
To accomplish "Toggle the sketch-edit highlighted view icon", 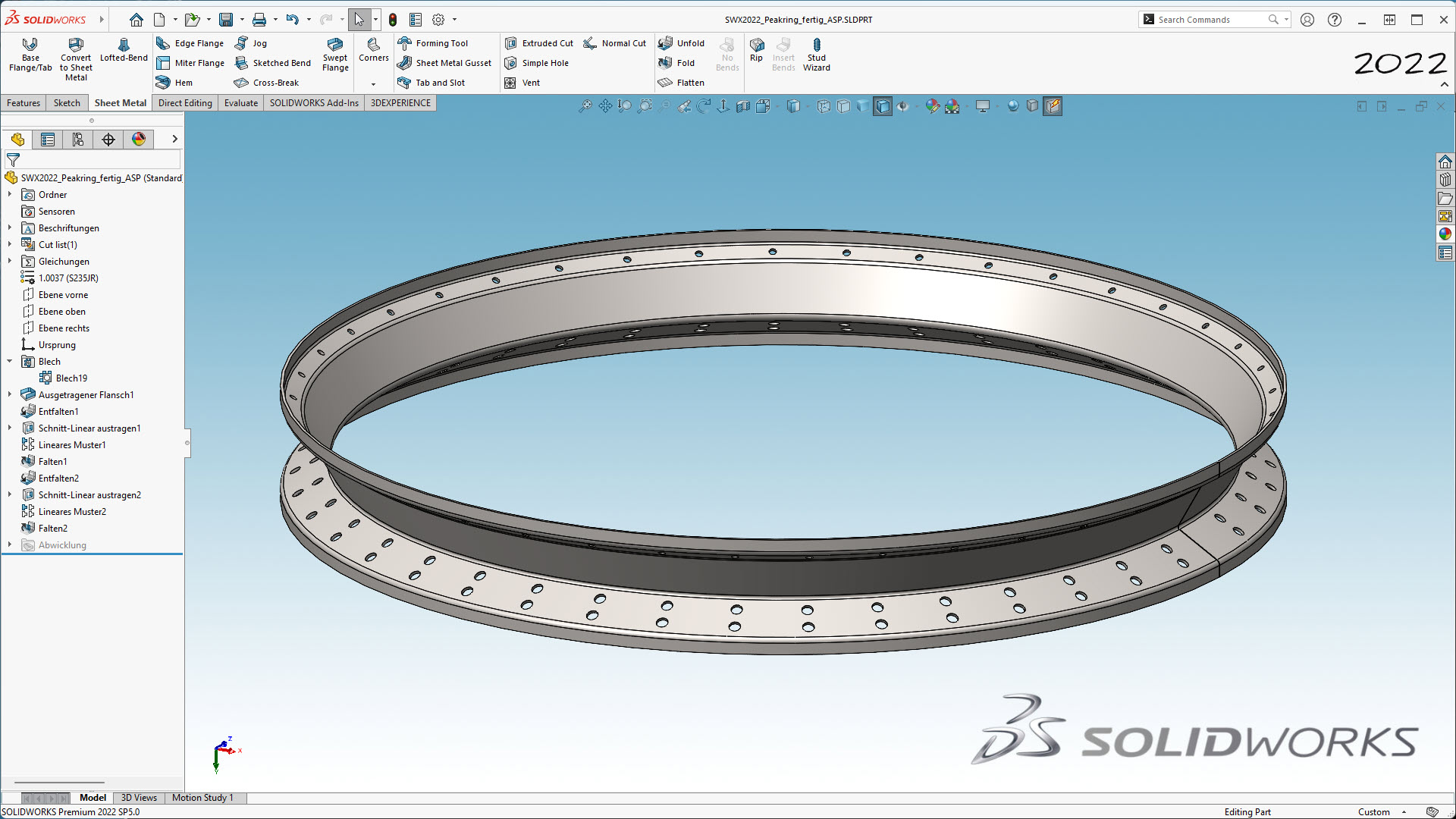I will coord(1053,106).
